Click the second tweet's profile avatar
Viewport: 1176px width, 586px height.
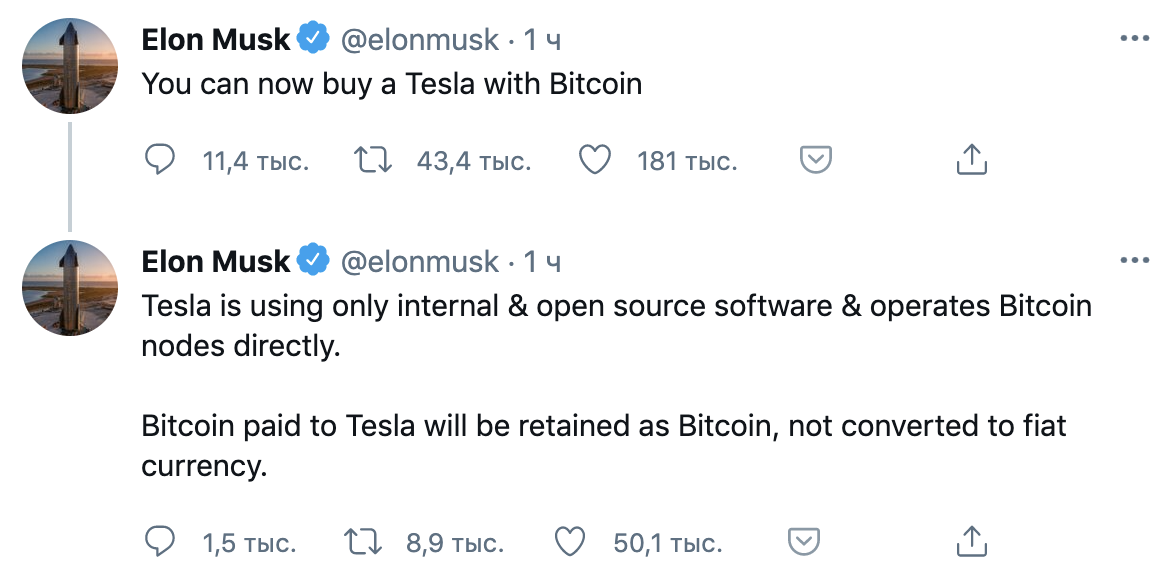coord(70,288)
